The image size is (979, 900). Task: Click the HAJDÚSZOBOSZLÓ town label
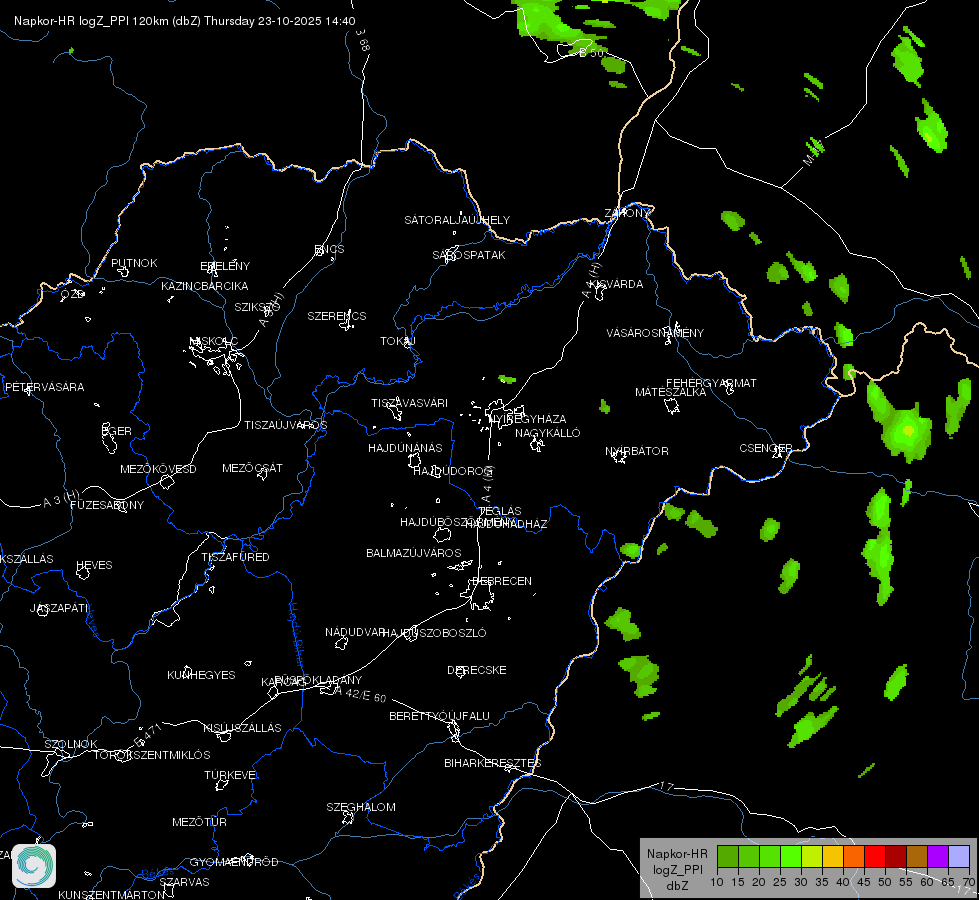pos(435,633)
